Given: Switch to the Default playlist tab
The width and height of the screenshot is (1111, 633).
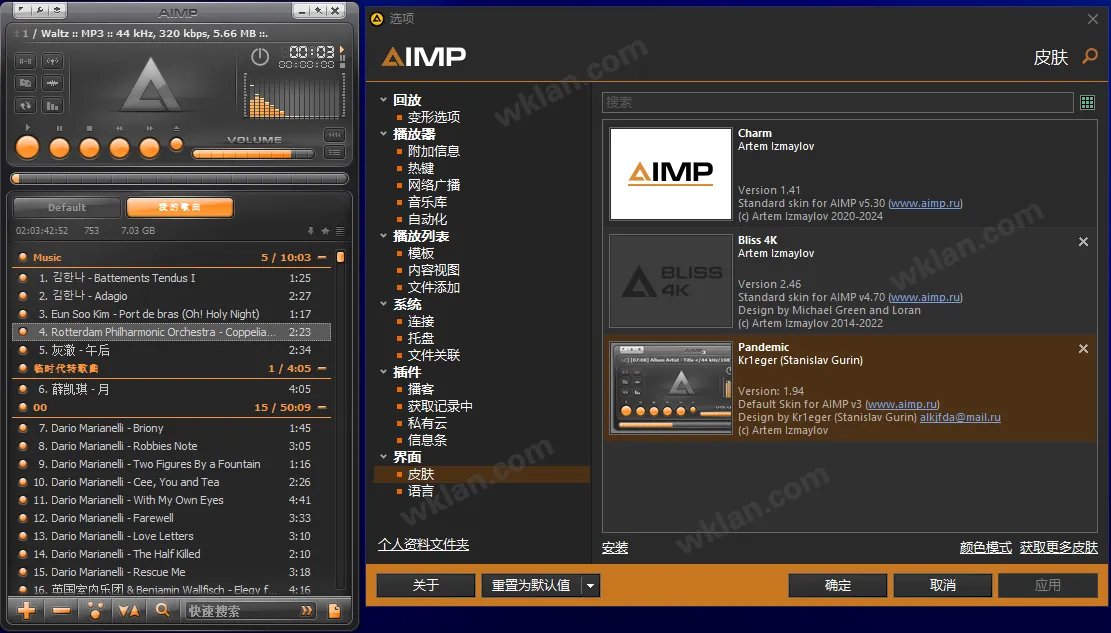Looking at the screenshot, I should pos(67,208).
